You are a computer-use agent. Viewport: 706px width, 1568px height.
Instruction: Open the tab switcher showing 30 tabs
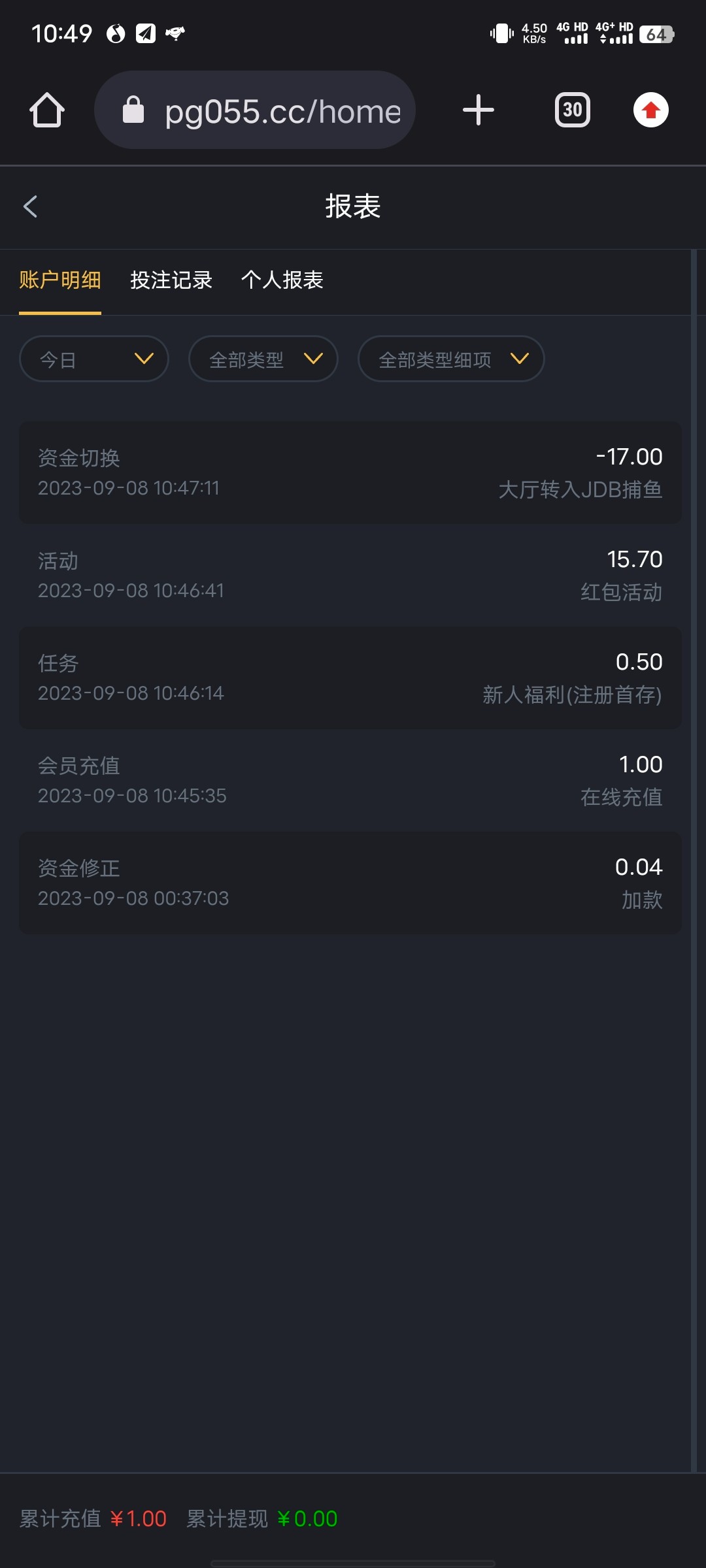point(572,110)
